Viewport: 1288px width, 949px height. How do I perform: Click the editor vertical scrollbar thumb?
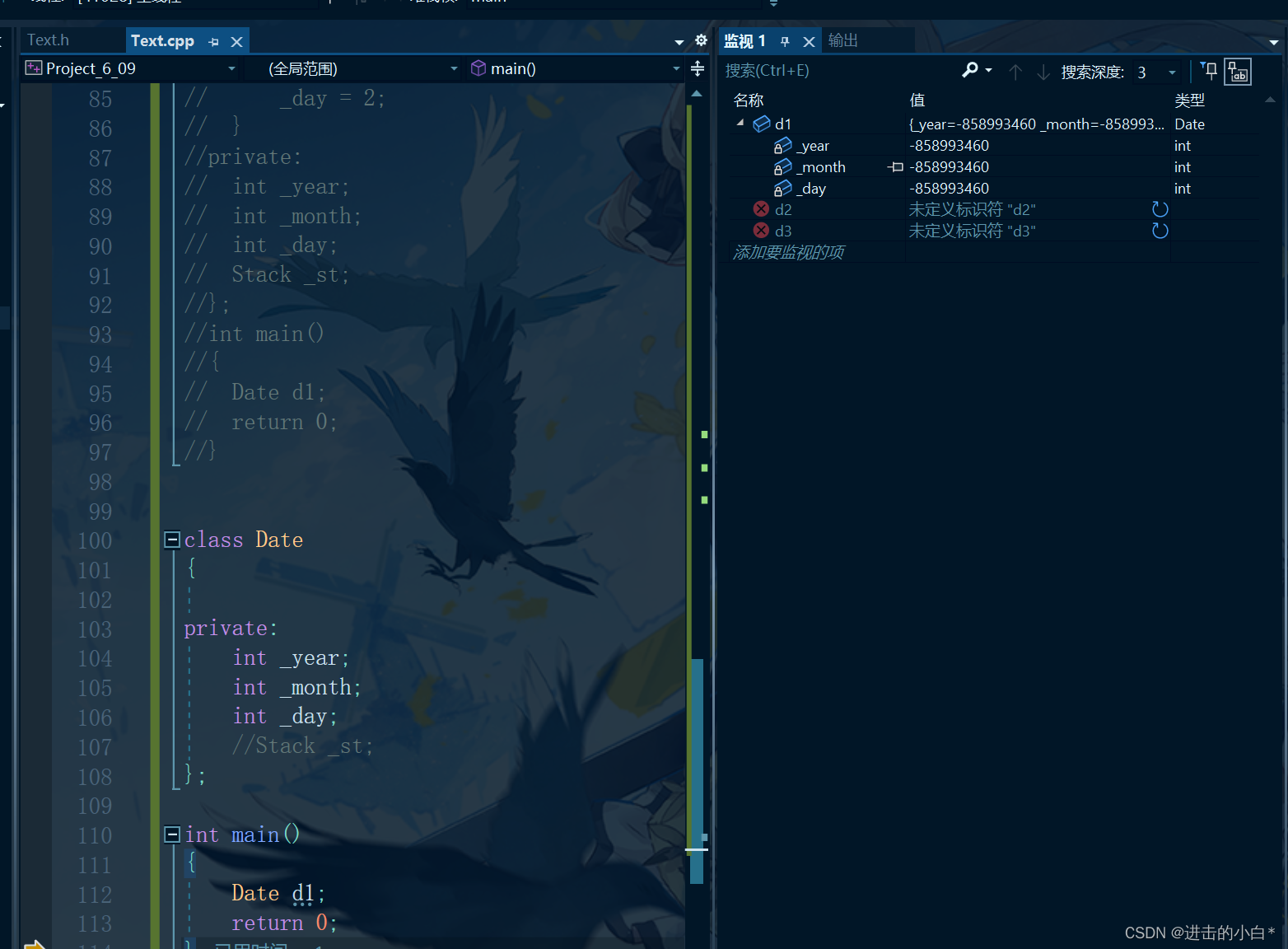[697, 771]
